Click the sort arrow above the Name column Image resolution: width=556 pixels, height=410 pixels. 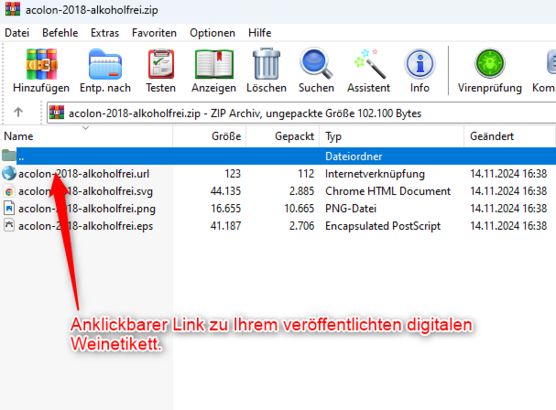pos(85,128)
